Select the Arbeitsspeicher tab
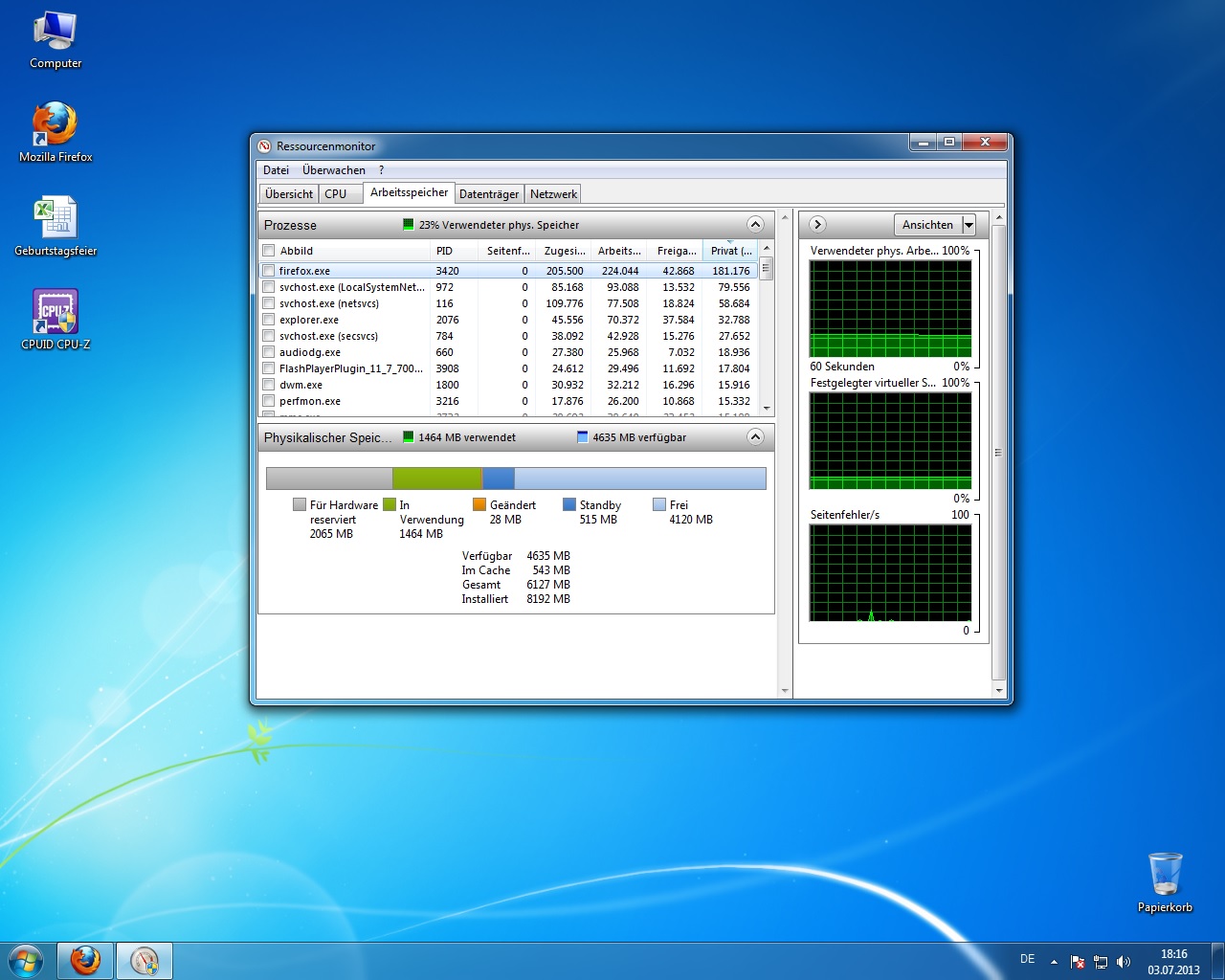1225x980 pixels. click(409, 192)
